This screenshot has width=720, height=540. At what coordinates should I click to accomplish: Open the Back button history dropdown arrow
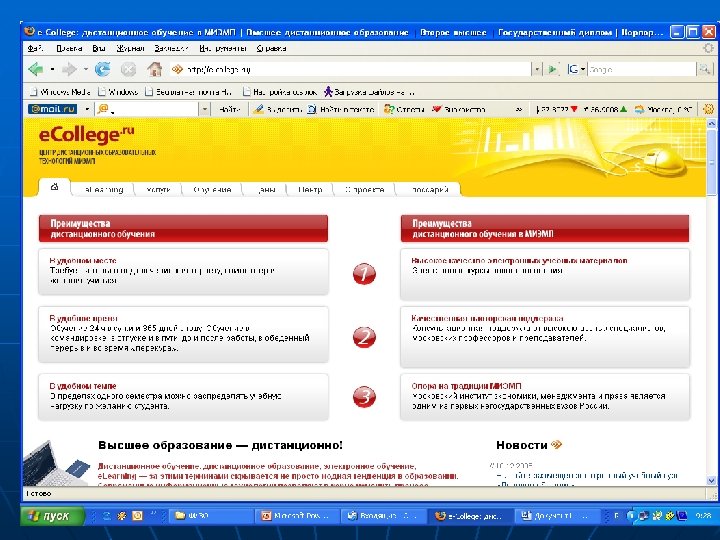click(x=52, y=69)
